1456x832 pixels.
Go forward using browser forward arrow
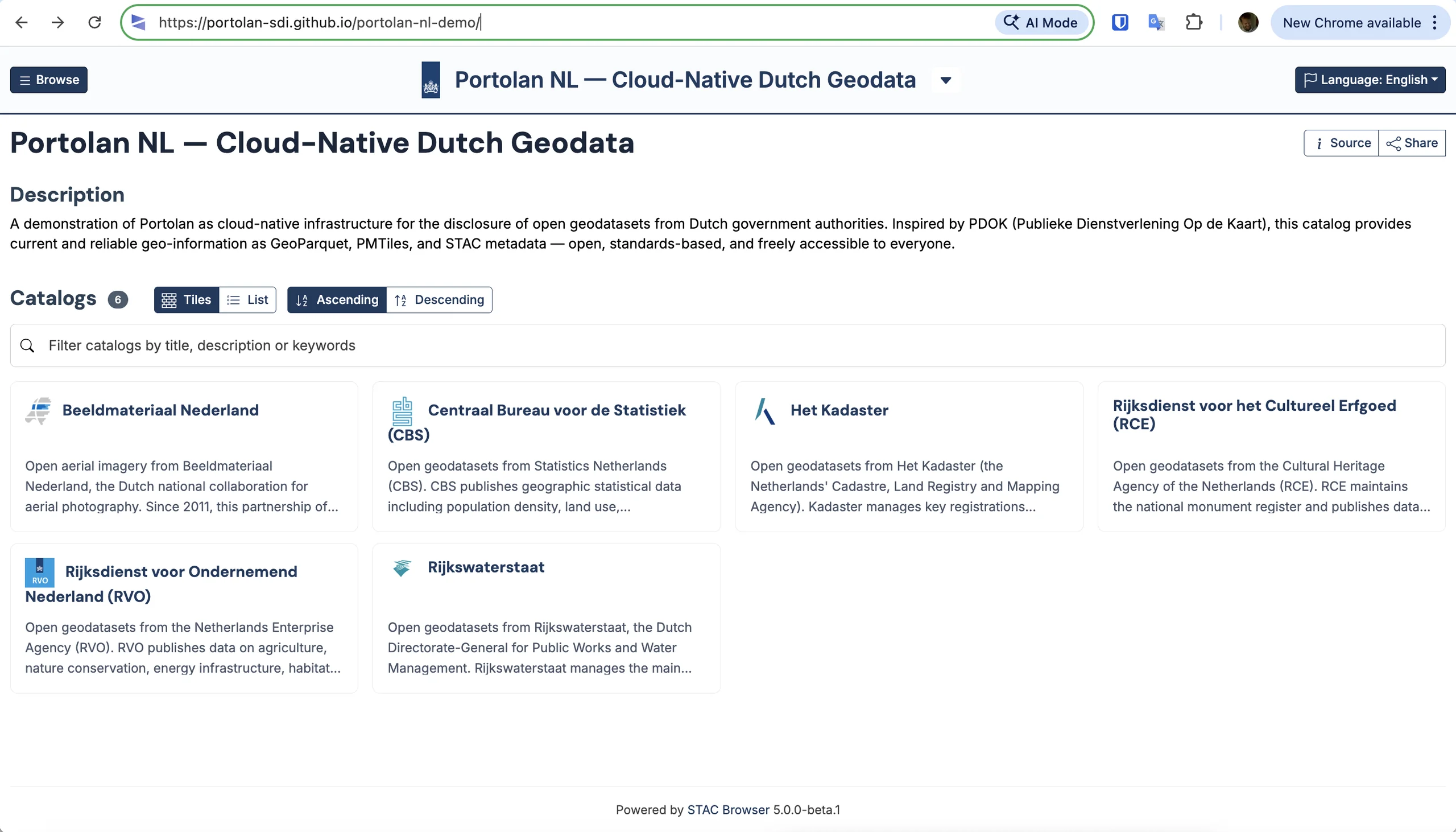coord(57,22)
